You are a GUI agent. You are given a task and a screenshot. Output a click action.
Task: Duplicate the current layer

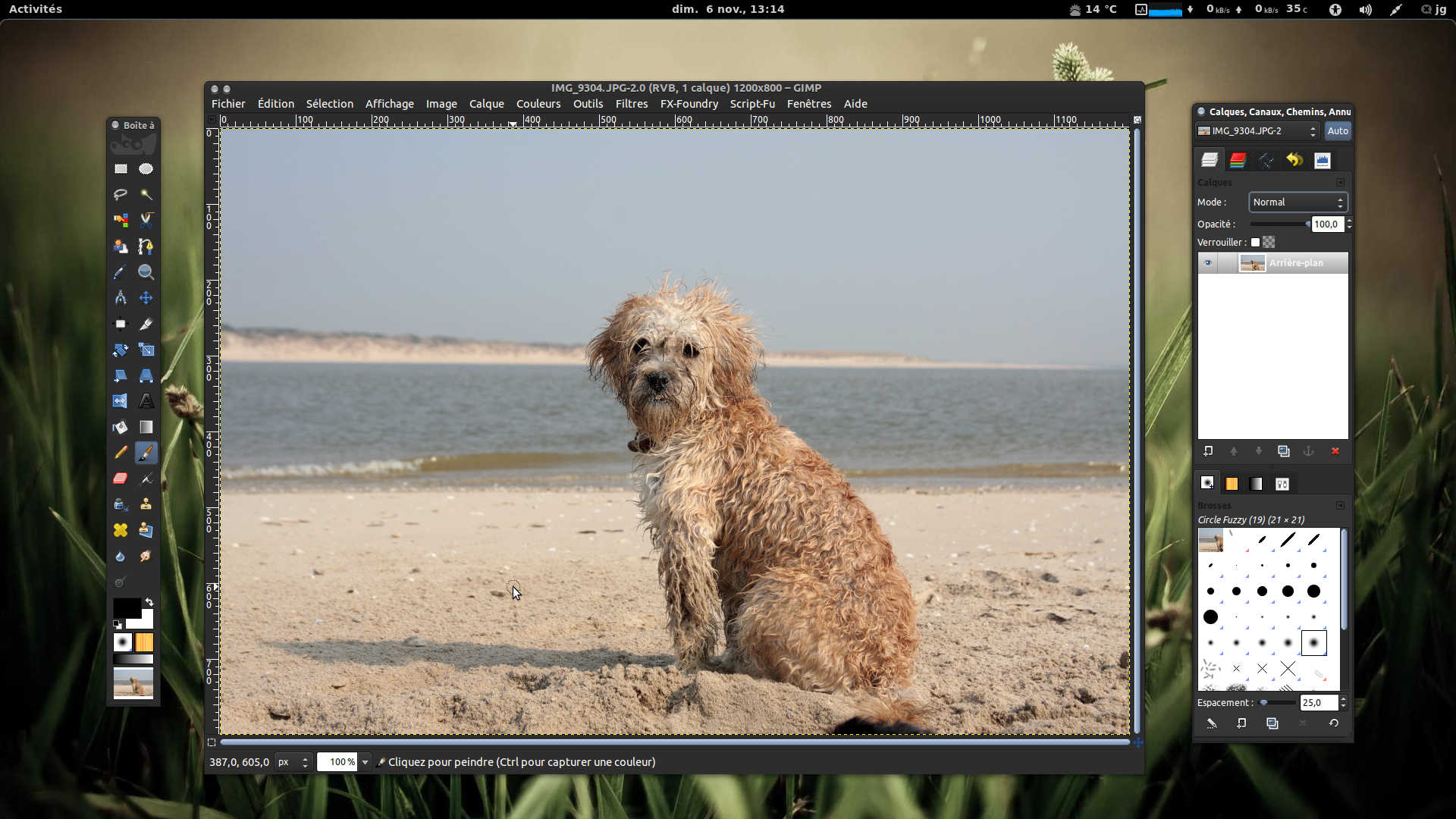[1283, 451]
